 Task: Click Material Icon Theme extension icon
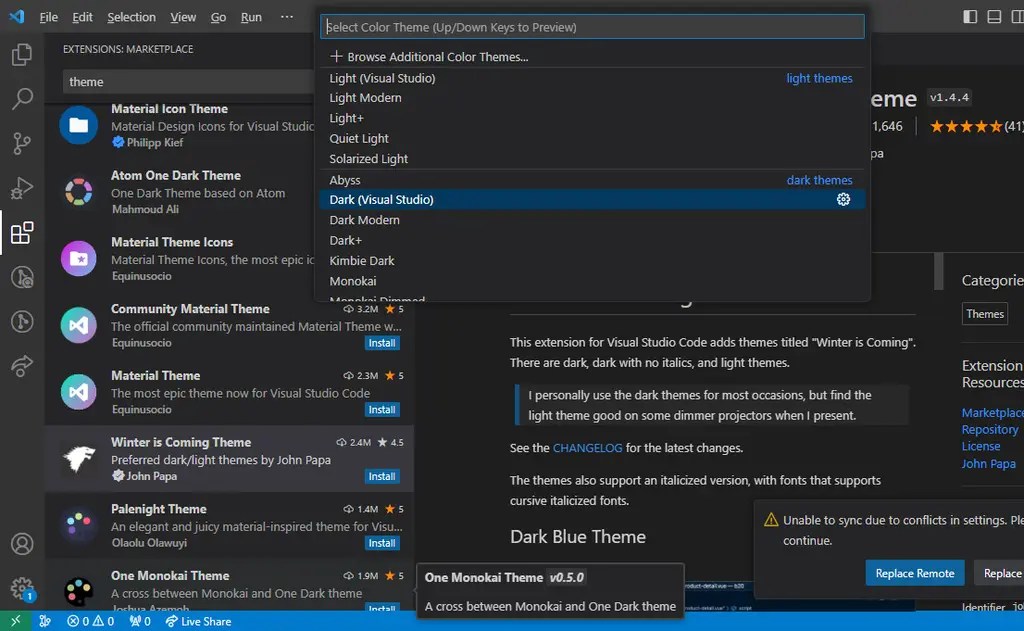tap(78, 125)
